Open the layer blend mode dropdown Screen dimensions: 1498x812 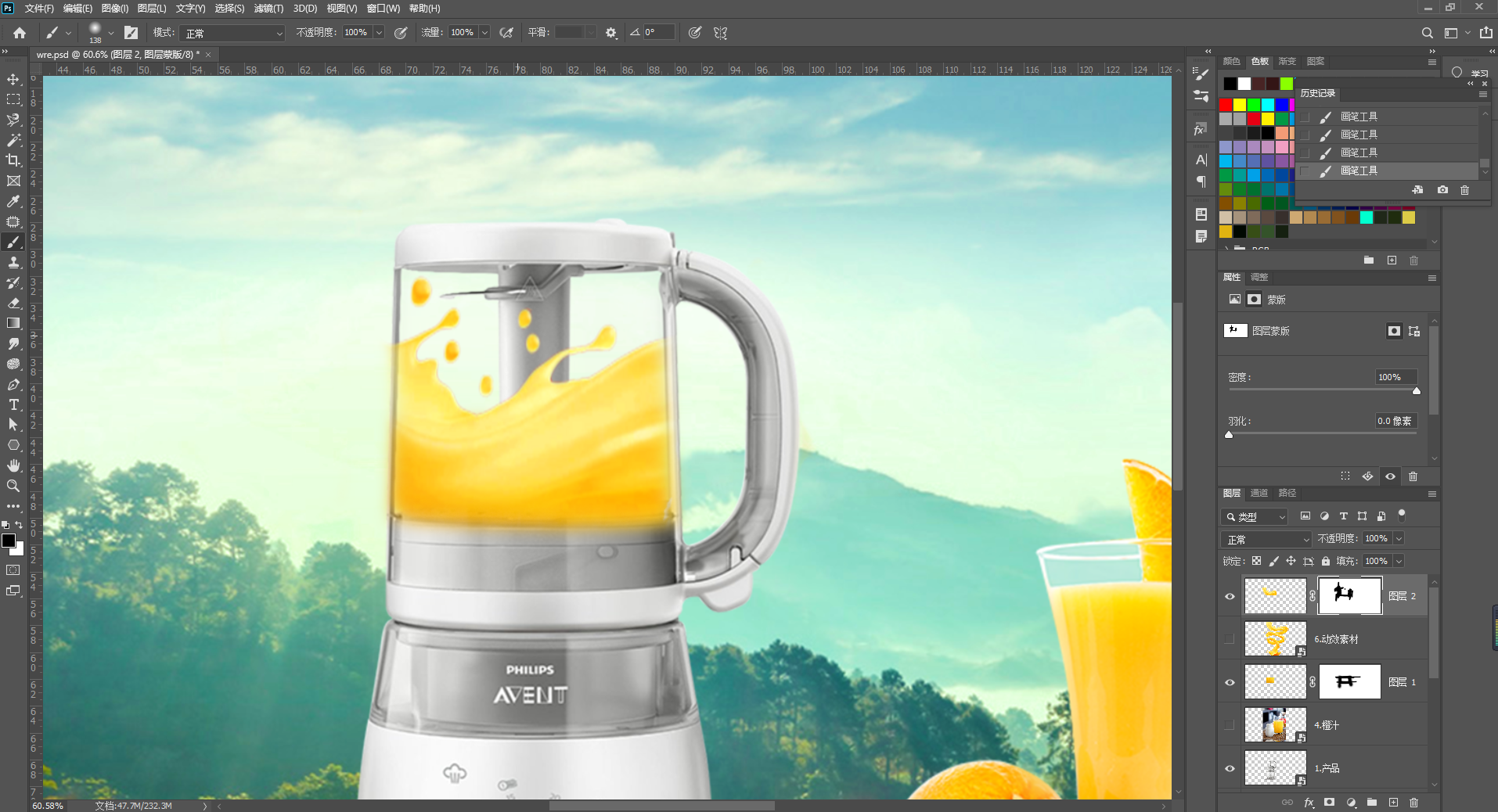pyautogui.click(x=1266, y=539)
